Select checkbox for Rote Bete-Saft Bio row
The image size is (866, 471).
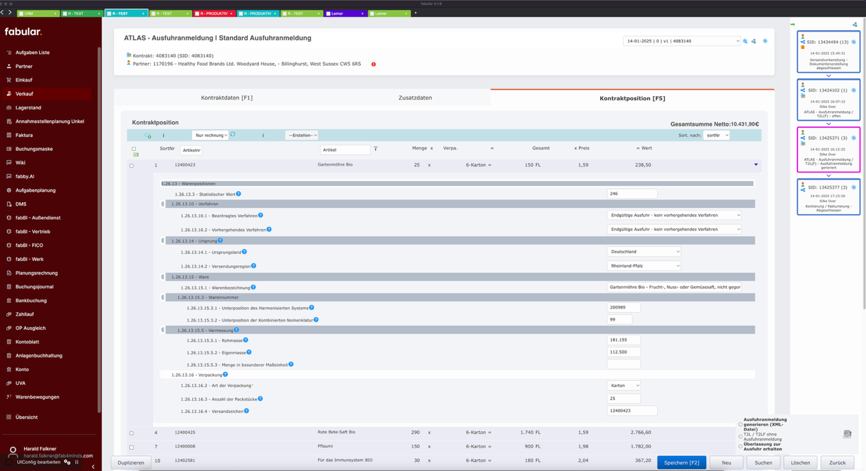tap(132, 433)
